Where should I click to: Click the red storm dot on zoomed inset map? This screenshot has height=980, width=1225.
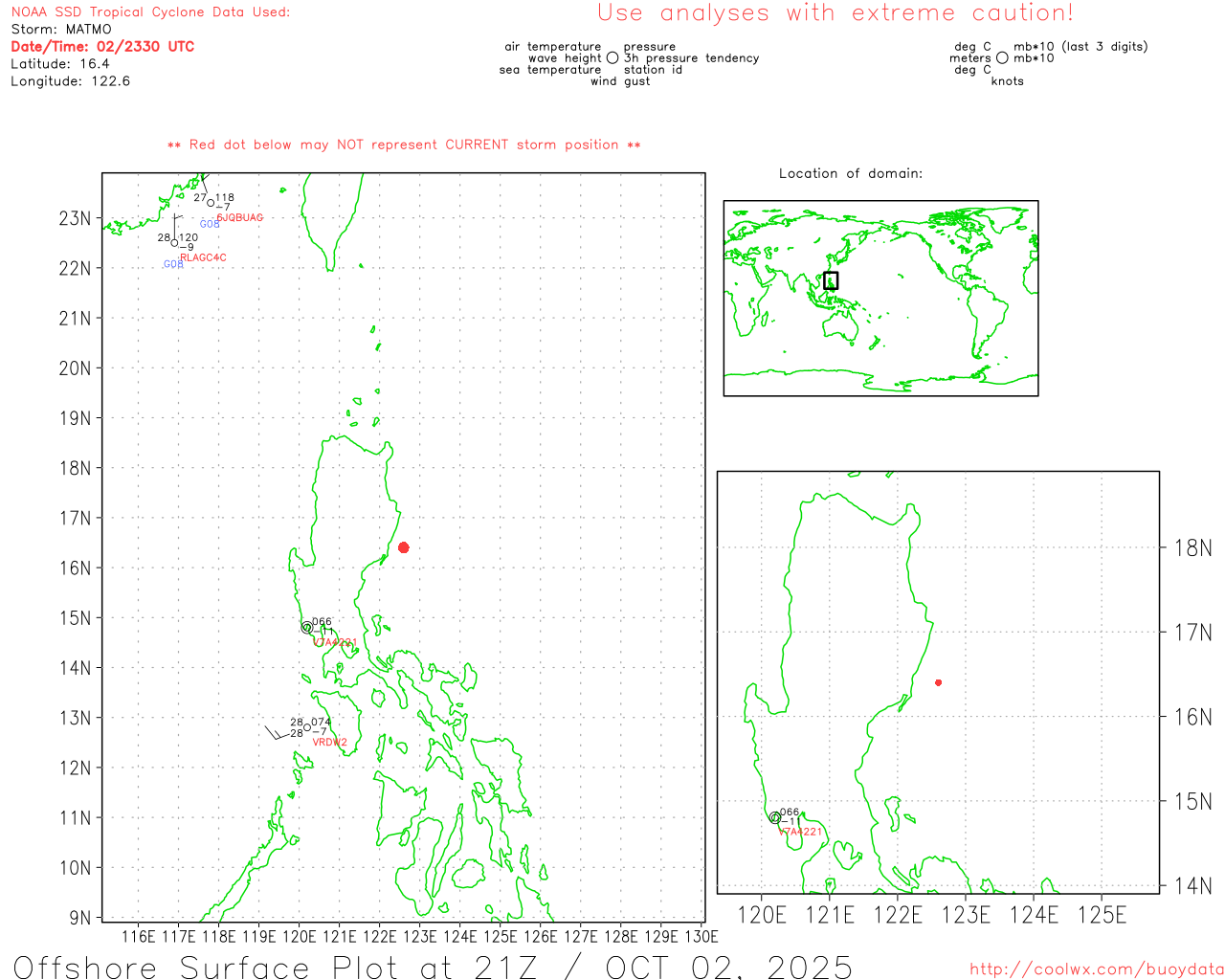click(x=938, y=682)
